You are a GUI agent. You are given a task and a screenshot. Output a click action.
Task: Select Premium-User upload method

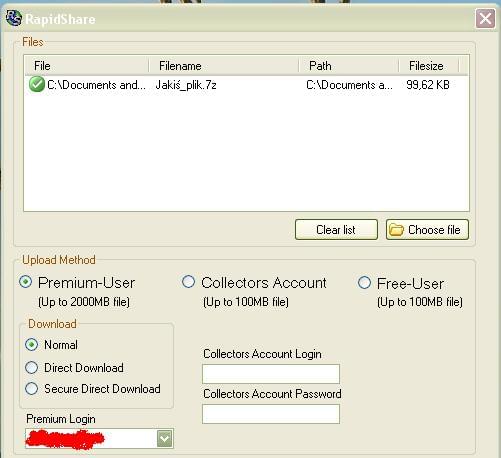pos(25,282)
